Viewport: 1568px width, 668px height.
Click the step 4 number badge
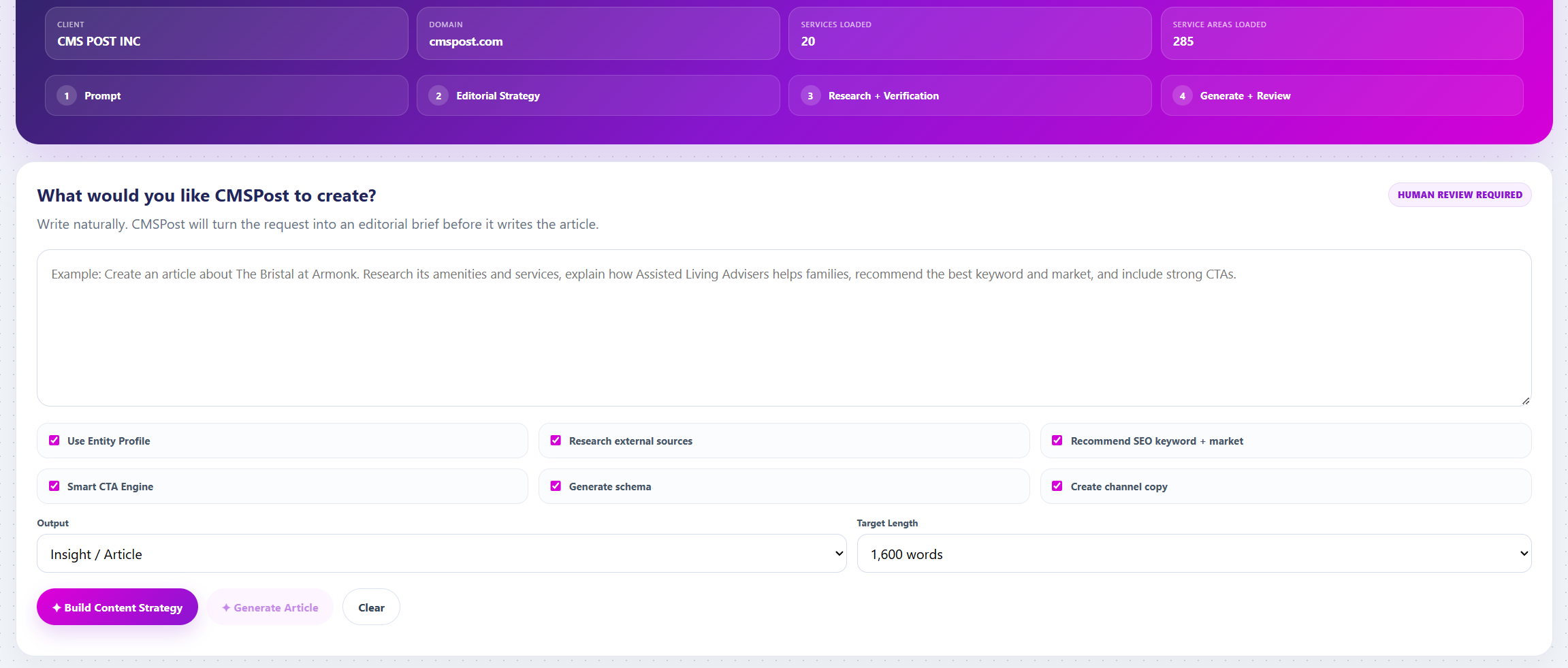1183,96
